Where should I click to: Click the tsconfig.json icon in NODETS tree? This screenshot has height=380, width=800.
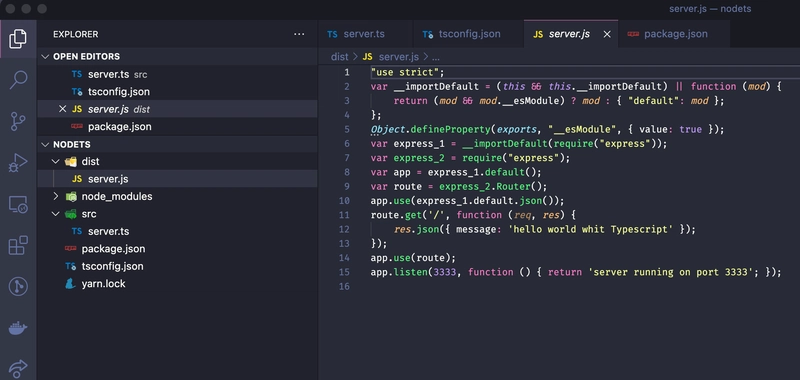(71, 266)
